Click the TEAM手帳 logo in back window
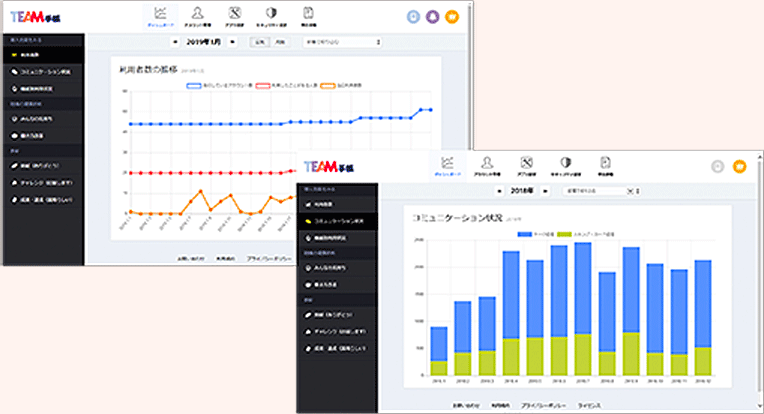Screen dimensions: 764x414 pyautogui.click(x=36, y=18)
